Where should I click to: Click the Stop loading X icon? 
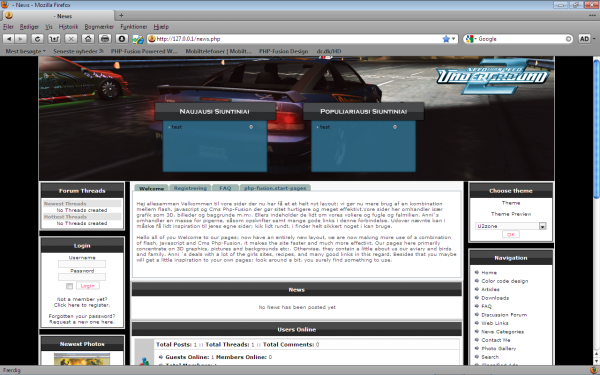71,39
